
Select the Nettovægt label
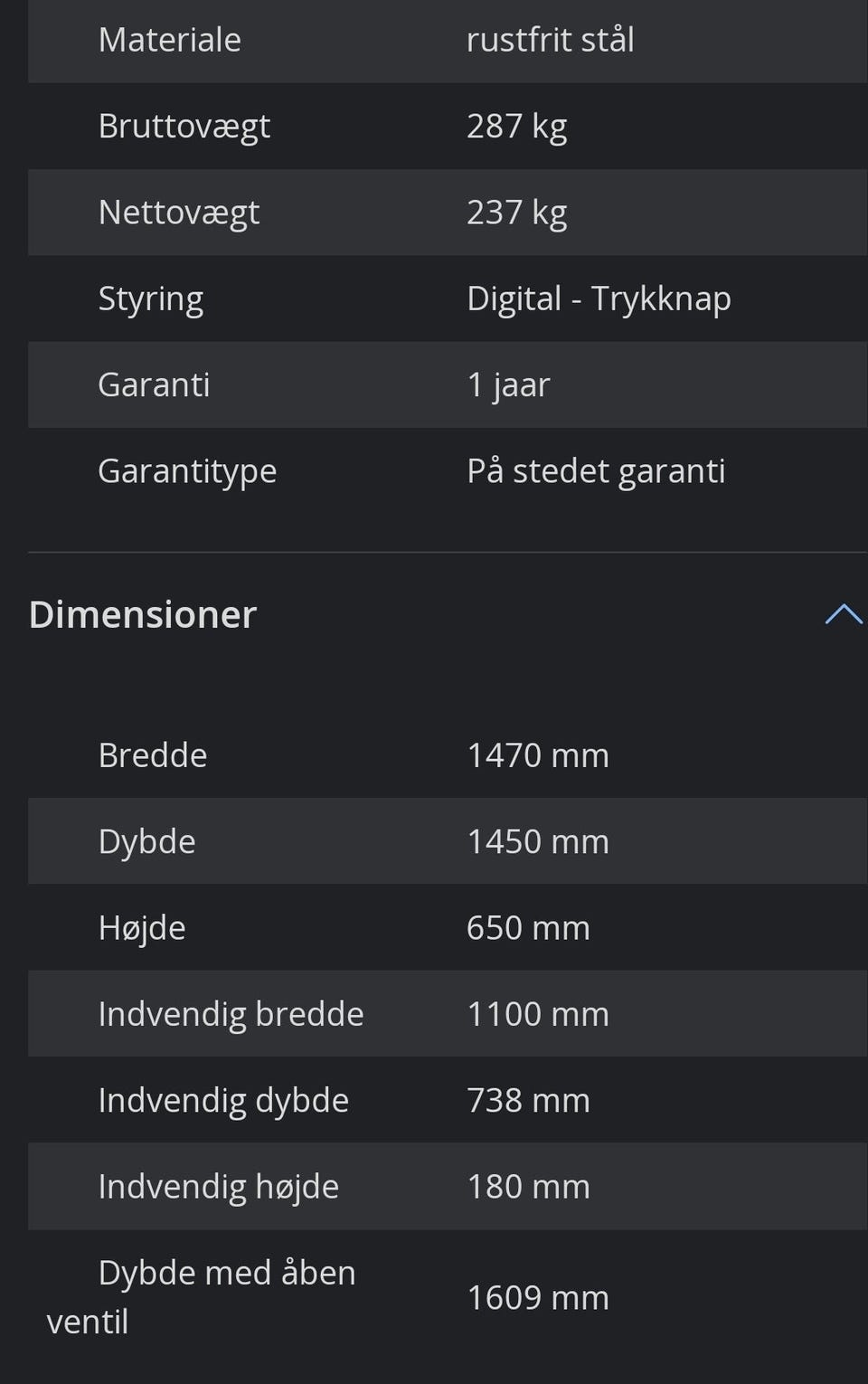coord(178,213)
